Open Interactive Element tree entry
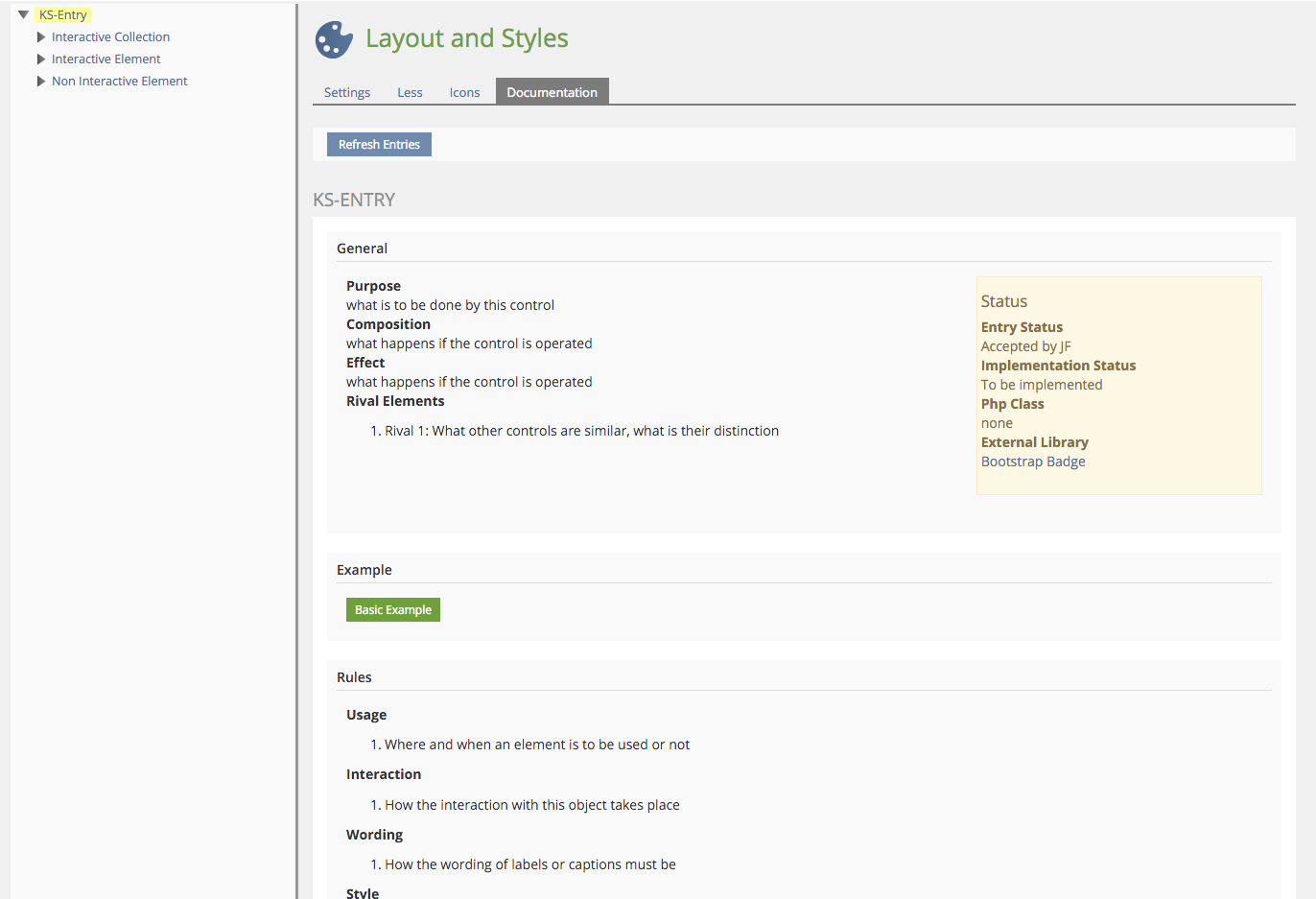This screenshot has height=899, width=1316. point(106,59)
